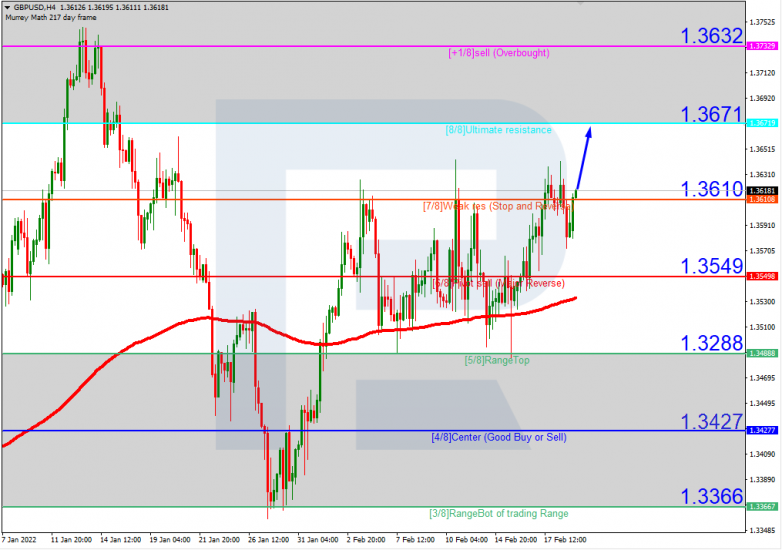Click the 1.34695 price scale value
The height and width of the screenshot is (550, 782).
(763, 378)
